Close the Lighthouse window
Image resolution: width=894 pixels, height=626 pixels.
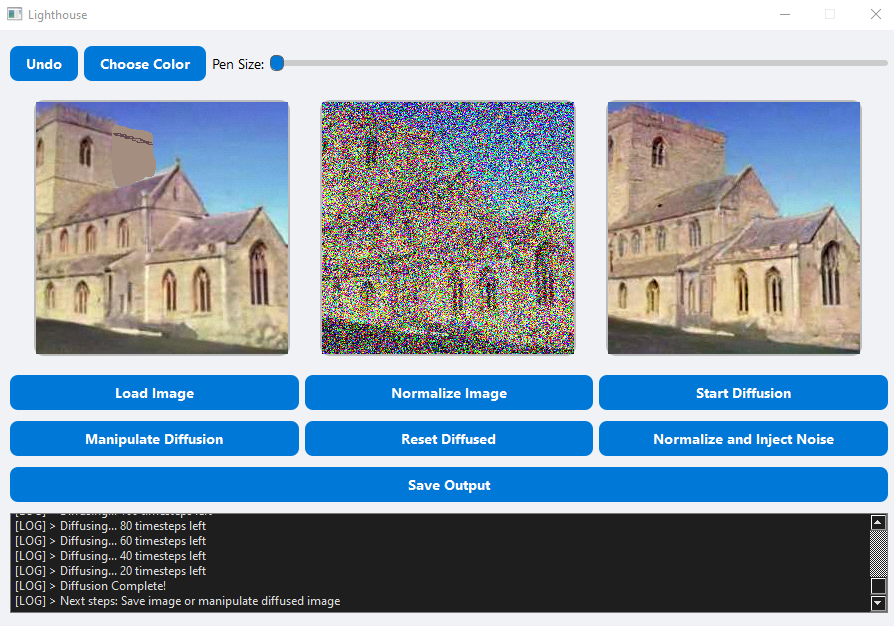(x=876, y=14)
